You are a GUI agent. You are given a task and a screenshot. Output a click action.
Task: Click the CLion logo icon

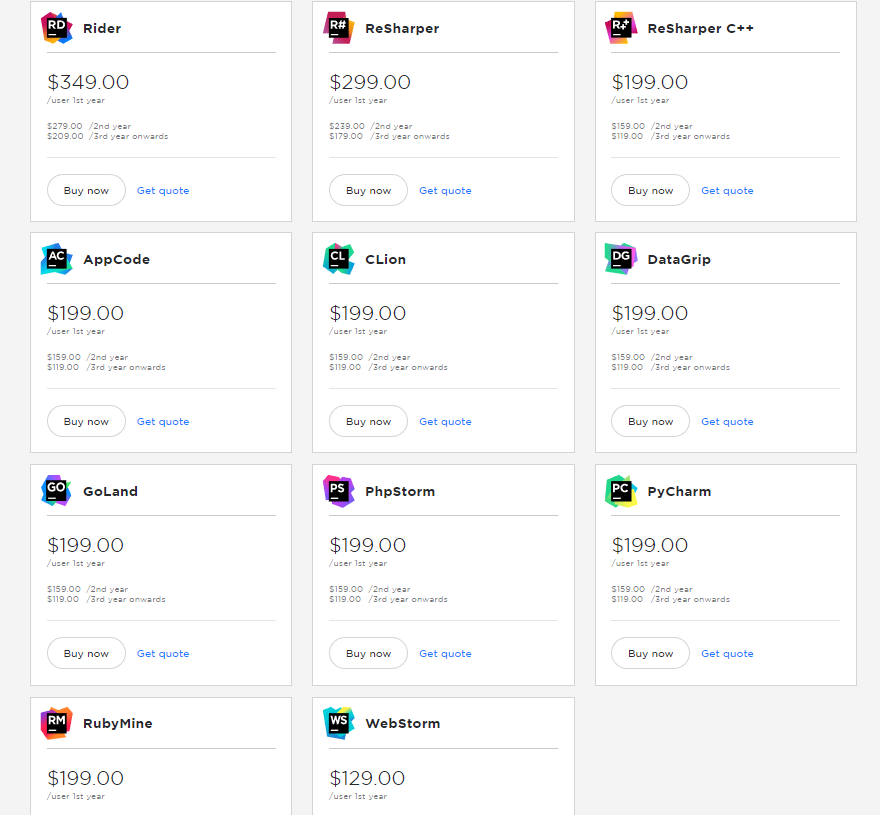pos(339,259)
